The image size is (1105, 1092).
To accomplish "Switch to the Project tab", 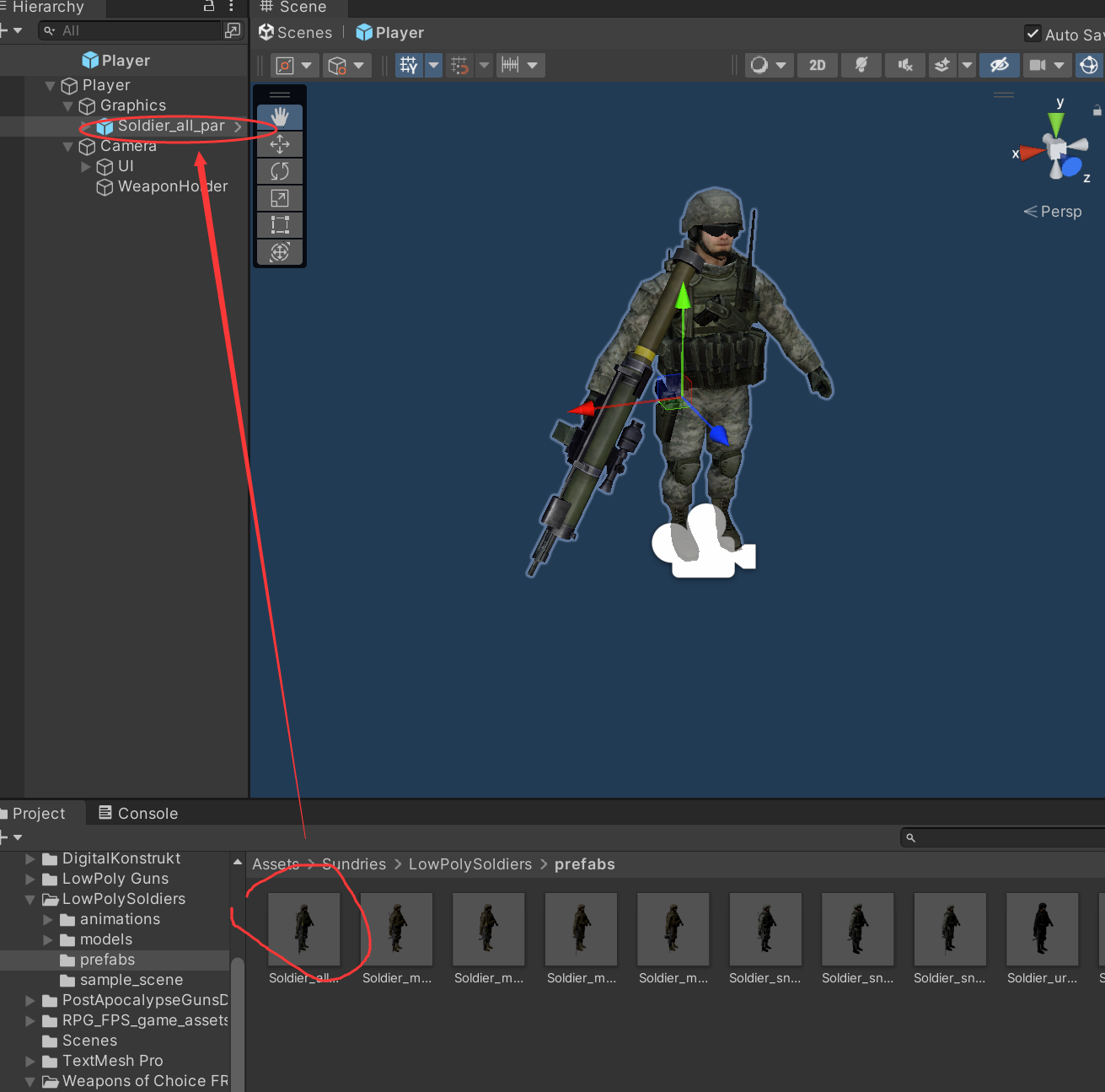I will pos(39,814).
